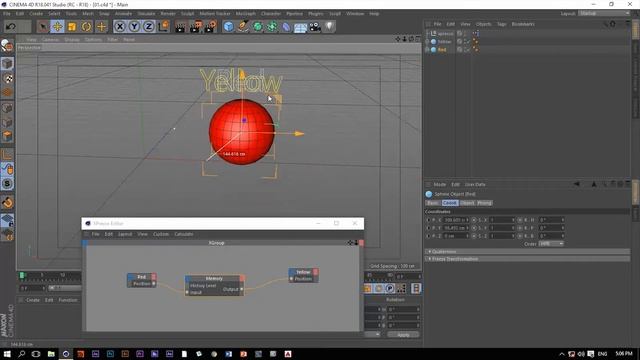Click the Enable Axis icon
Screen dimensions: 640x360
point(7,155)
